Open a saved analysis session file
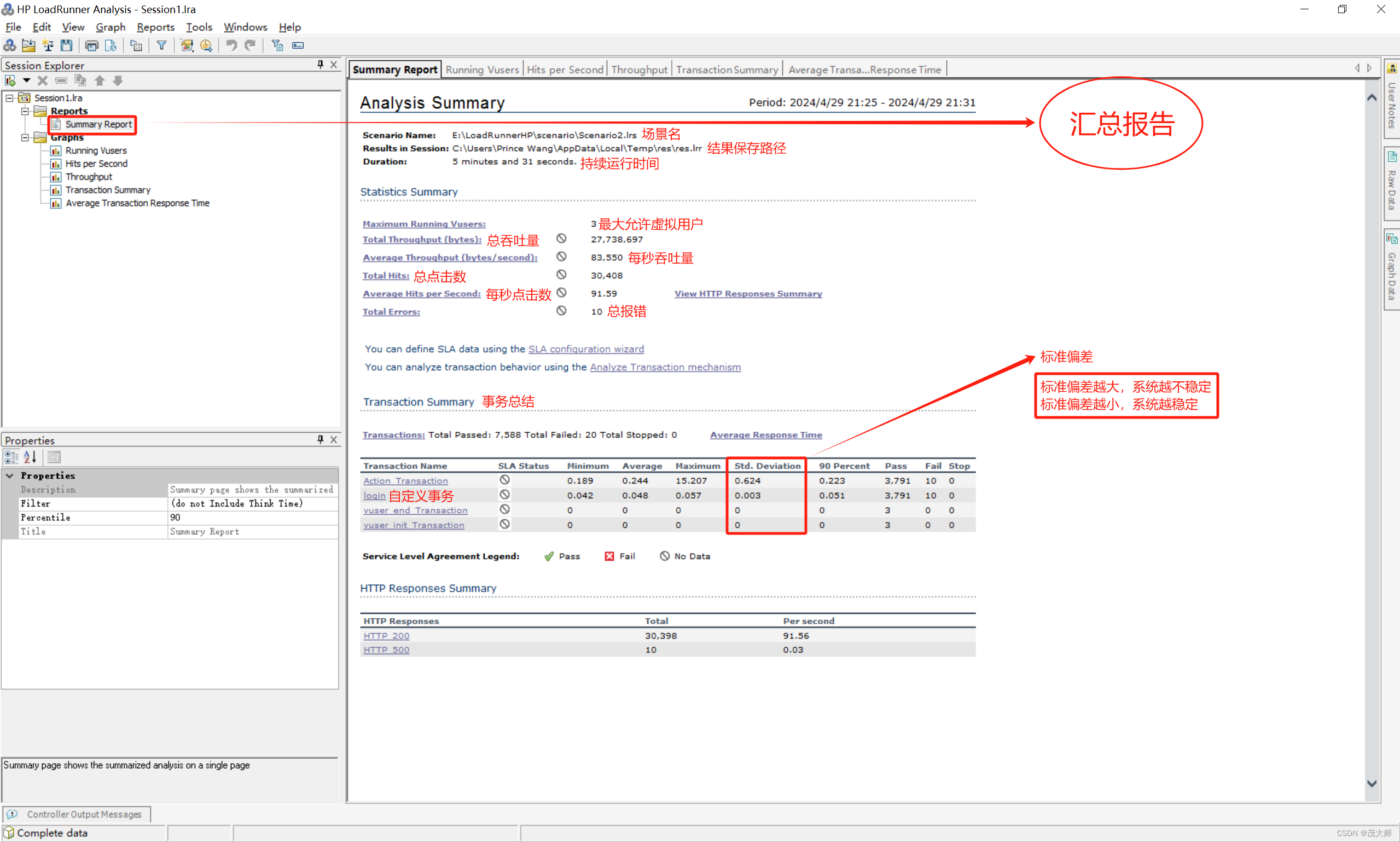This screenshot has width=1400, height=842. pyautogui.click(x=28, y=45)
